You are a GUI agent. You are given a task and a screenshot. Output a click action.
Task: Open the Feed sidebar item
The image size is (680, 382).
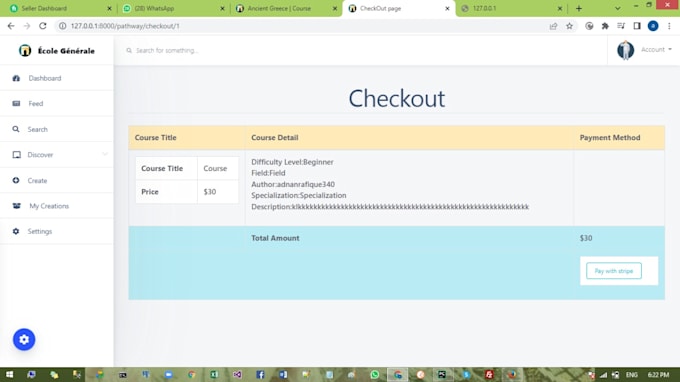click(x=57, y=104)
